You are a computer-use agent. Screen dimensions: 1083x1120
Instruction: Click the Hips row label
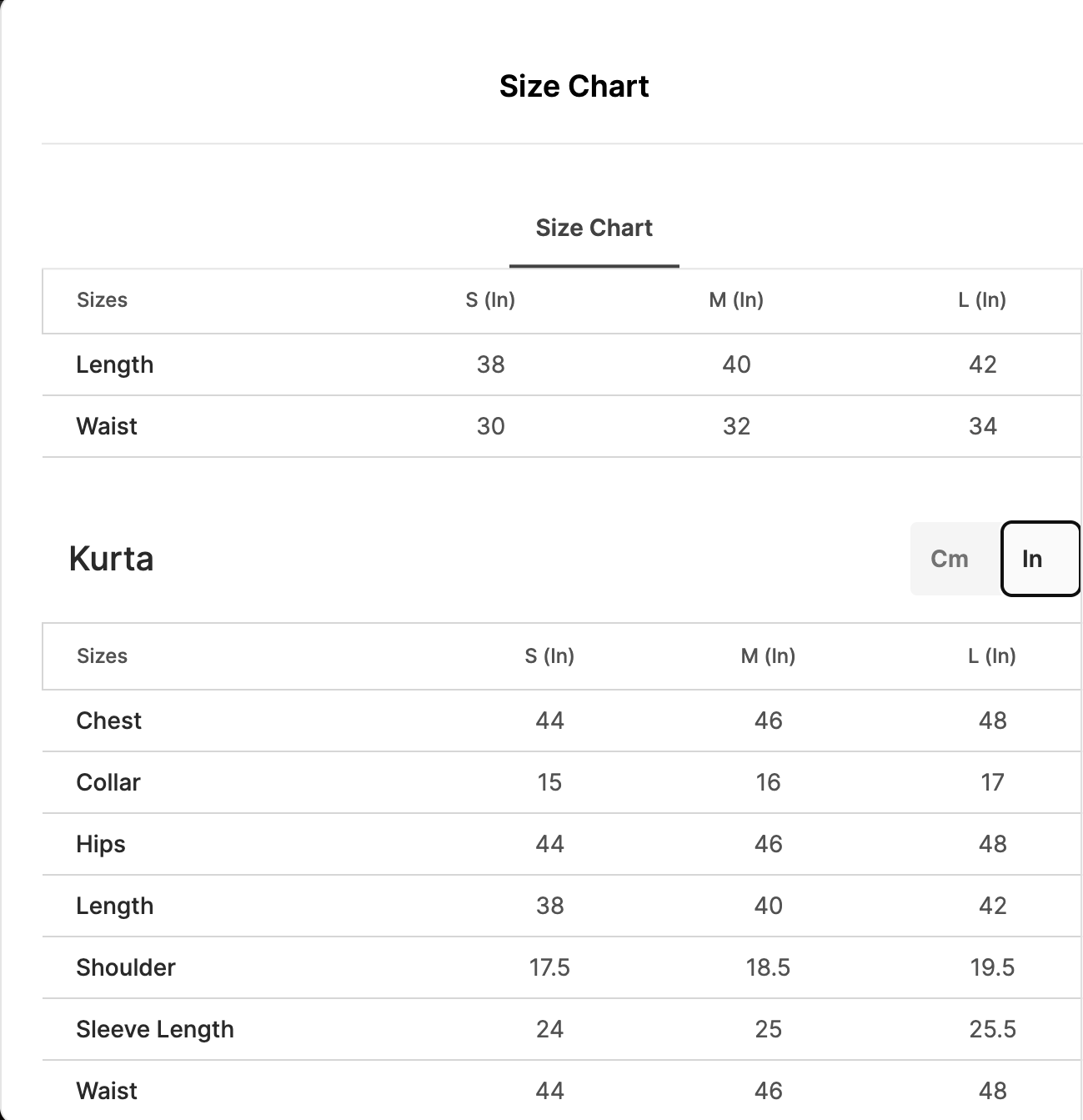[x=101, y=844]
